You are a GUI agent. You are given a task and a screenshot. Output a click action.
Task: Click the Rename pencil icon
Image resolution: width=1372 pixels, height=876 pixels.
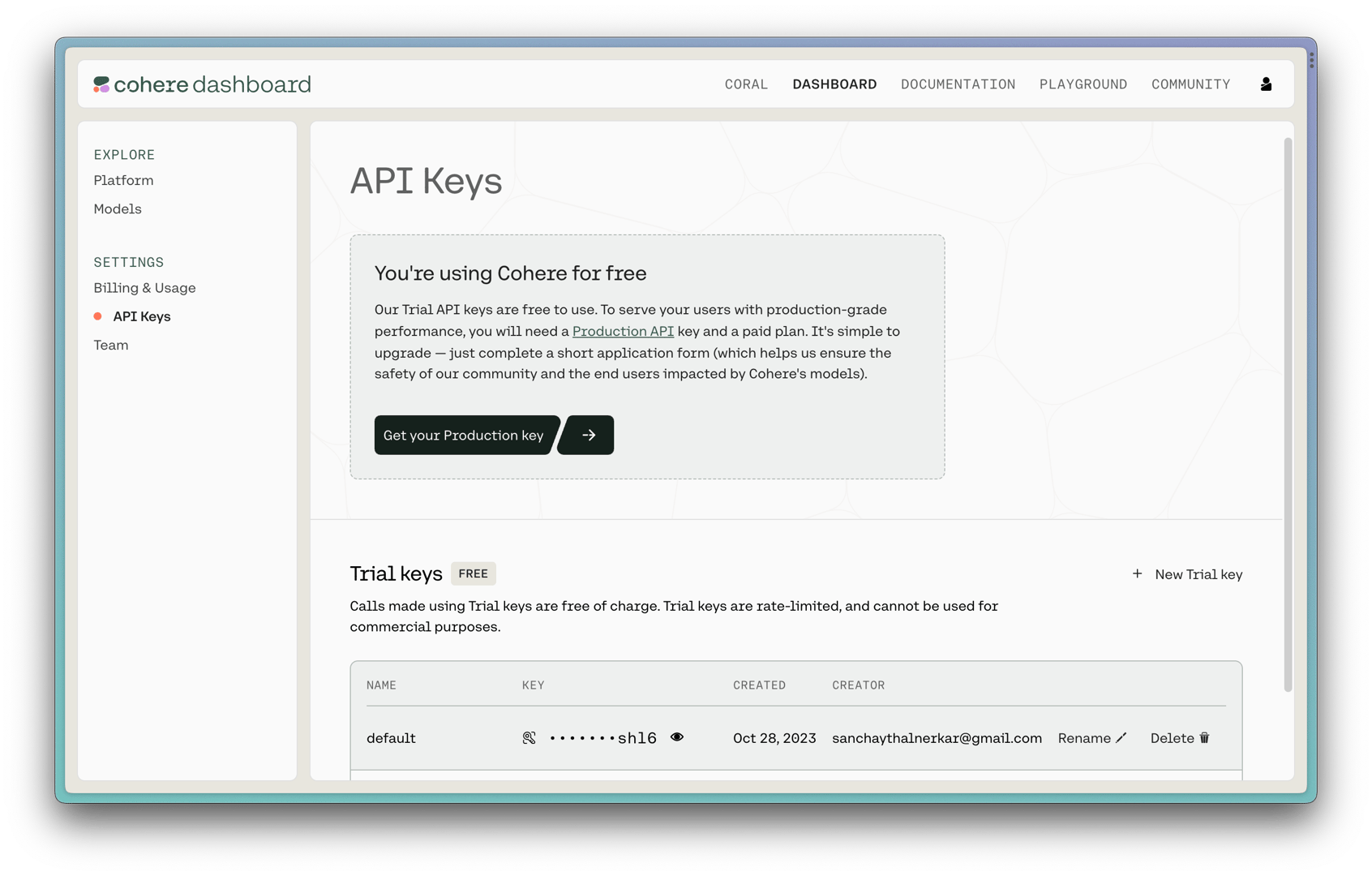tap(1121, 737)
